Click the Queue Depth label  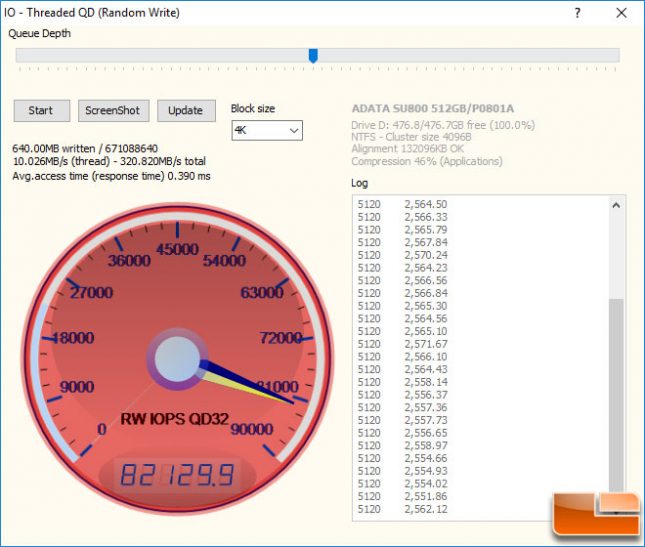pyautogui.click(x=39, y=34)
